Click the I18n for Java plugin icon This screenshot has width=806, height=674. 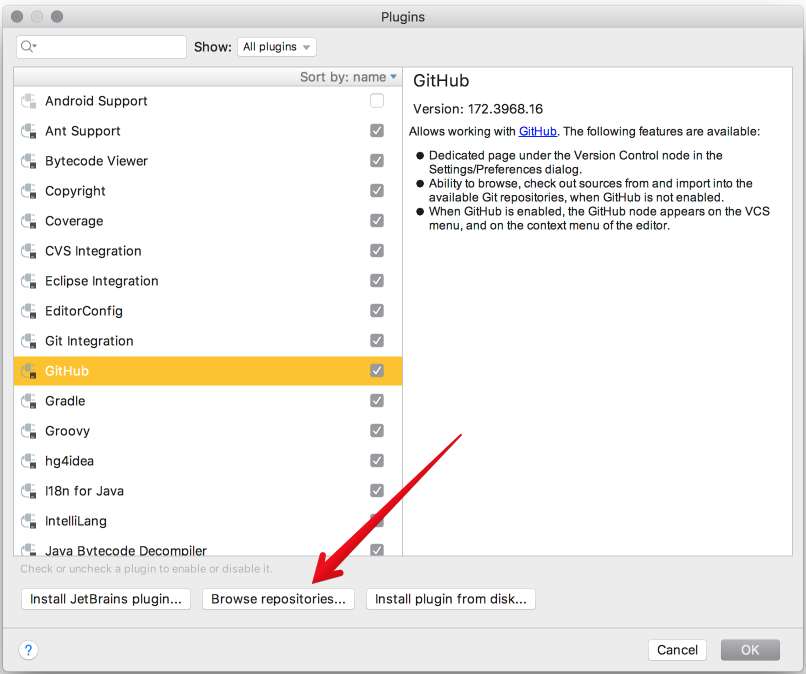point(29,491)
